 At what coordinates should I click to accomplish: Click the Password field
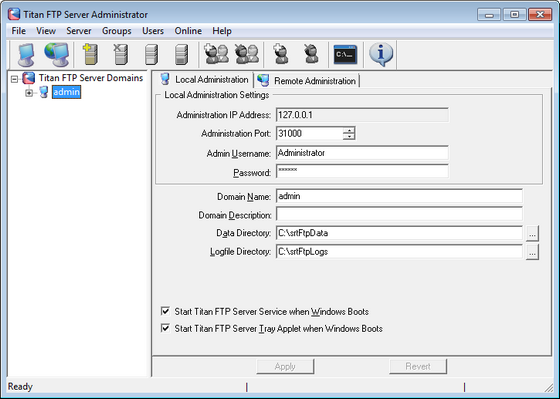tap(362, 171)
